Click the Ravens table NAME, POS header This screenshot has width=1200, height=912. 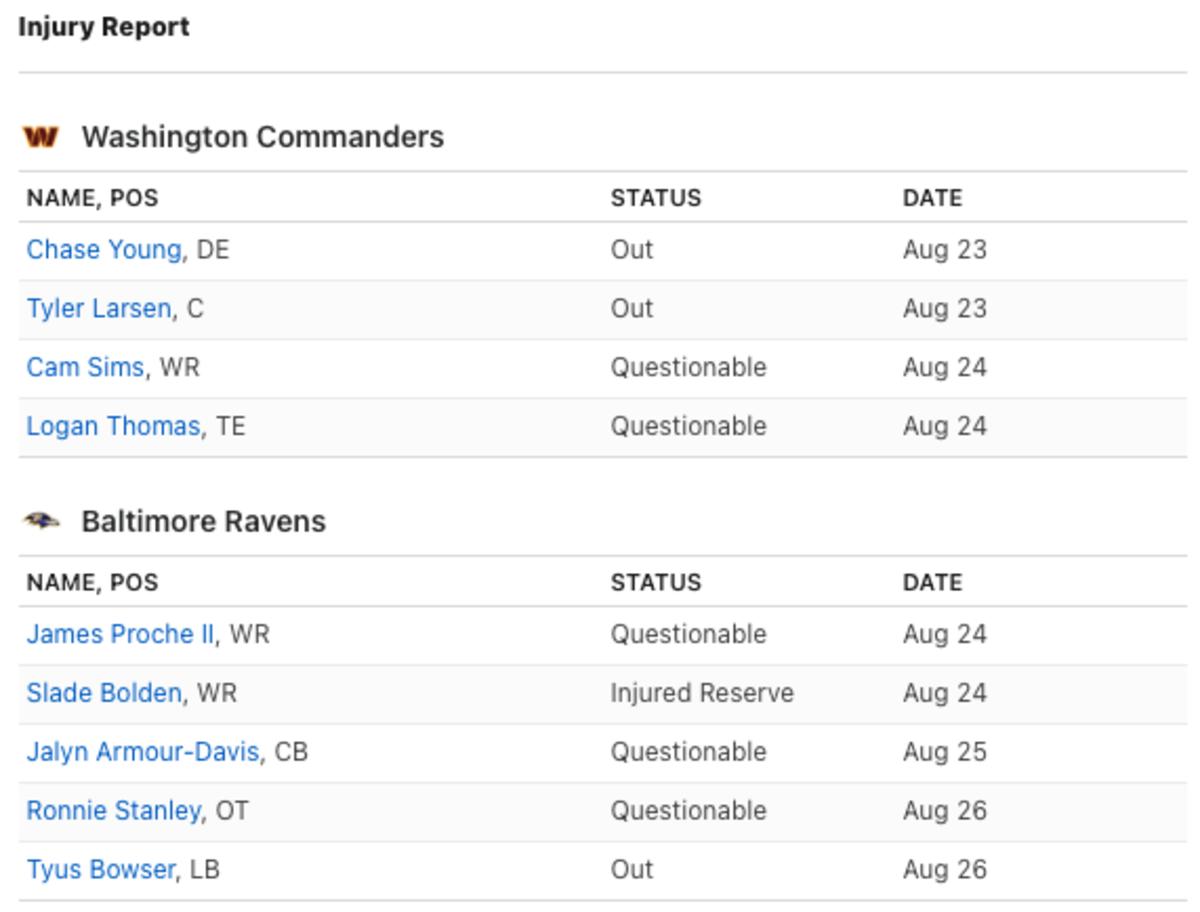coord(92,583)
